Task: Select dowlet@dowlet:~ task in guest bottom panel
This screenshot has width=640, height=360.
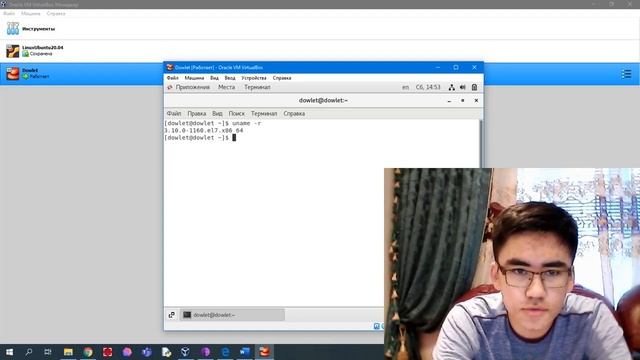Action: click(x=232, y=315)
